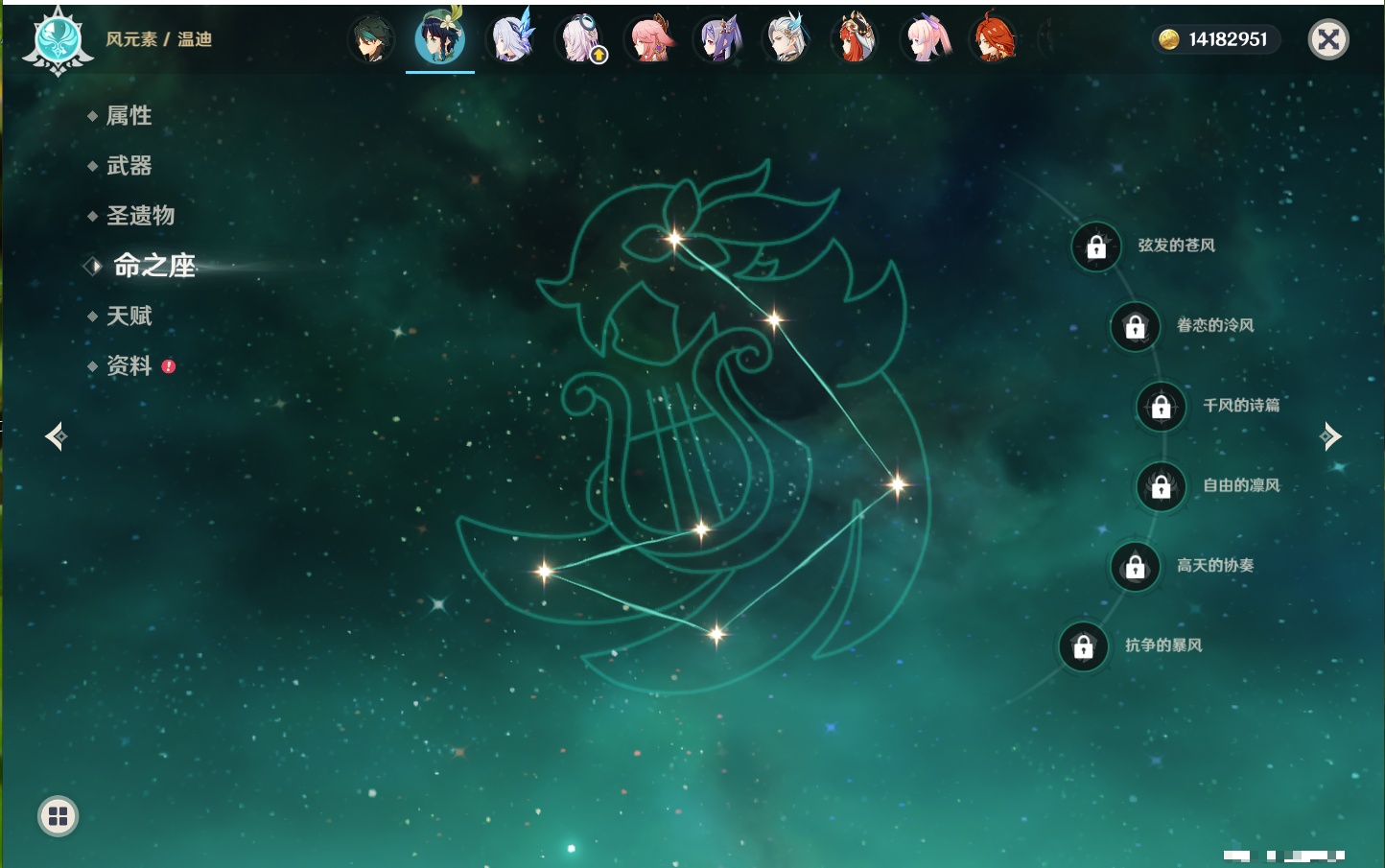
Task: Click the Anemo element emblem icon
Action: pyautogui.click(x=58, y=40)
